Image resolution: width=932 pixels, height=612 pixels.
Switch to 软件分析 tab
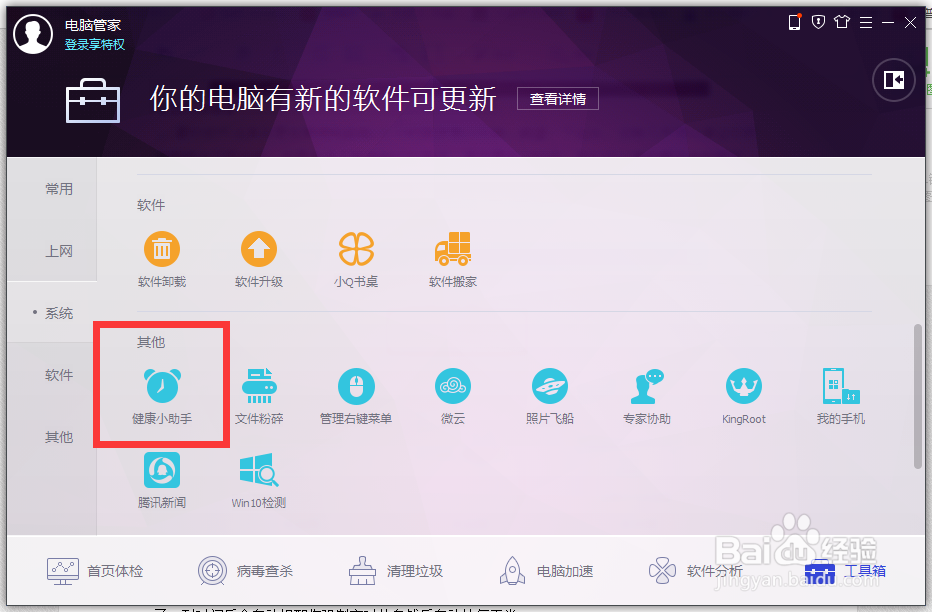[696, 571]
